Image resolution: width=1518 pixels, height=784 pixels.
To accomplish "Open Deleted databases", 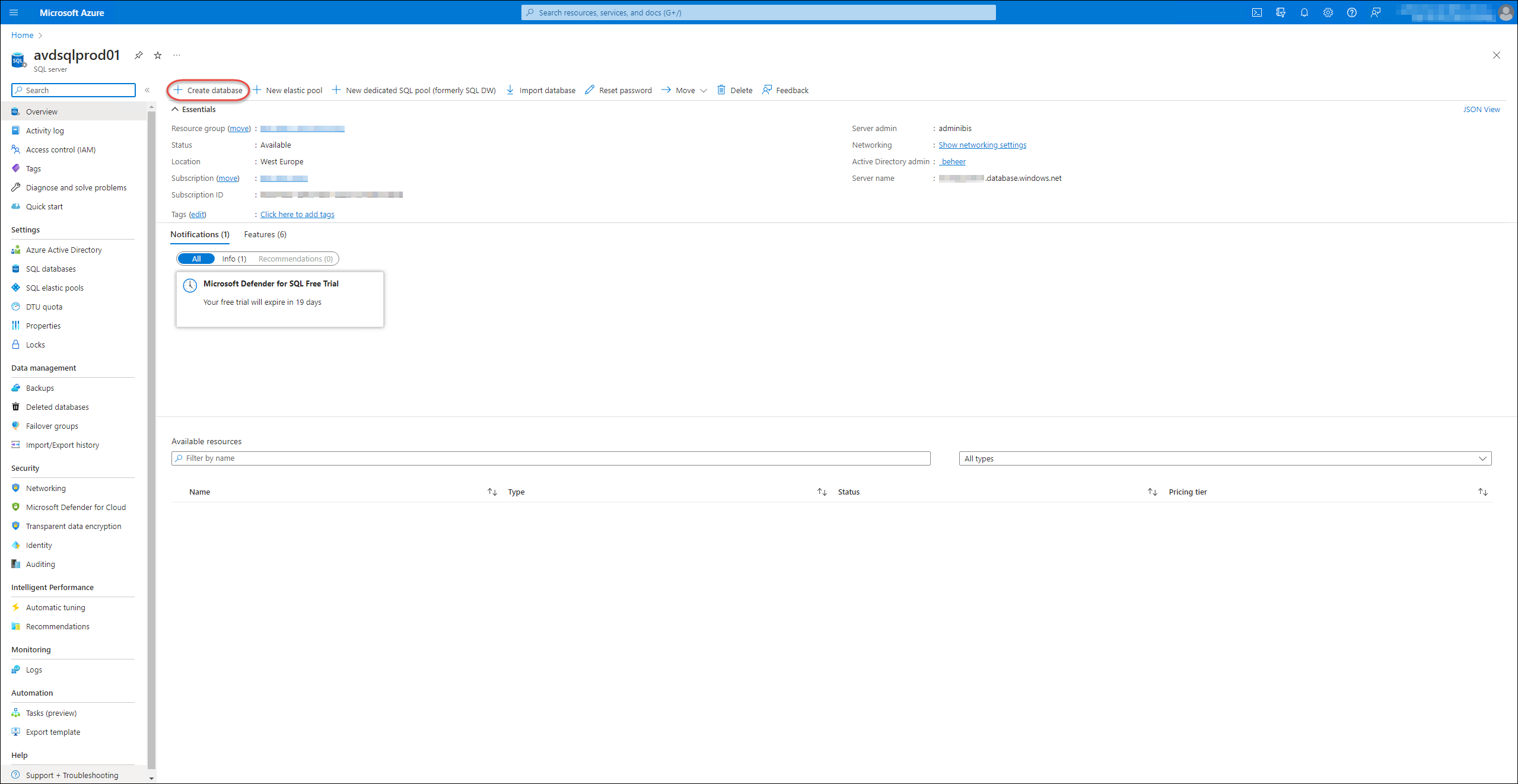I will 74,407.
